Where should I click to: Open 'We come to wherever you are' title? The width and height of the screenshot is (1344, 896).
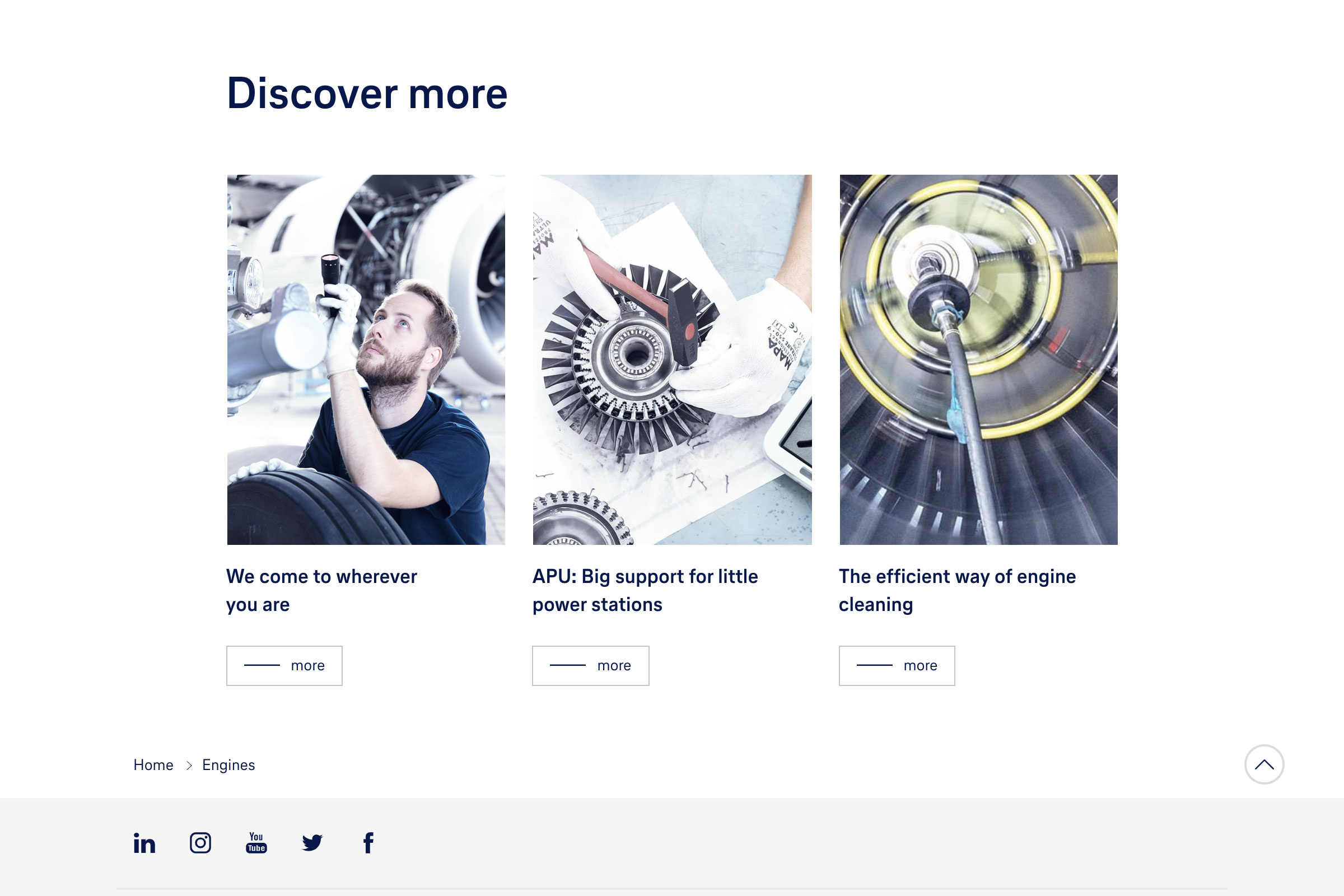[321, 590]
